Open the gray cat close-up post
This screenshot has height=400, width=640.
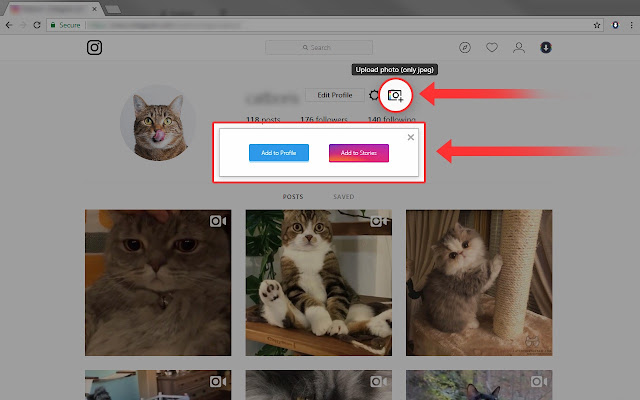coord(158,282)
